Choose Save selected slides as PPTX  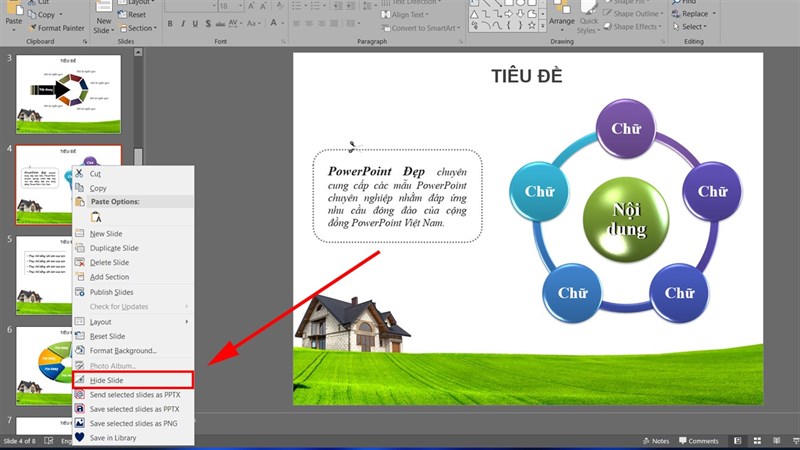coord(133,409)
